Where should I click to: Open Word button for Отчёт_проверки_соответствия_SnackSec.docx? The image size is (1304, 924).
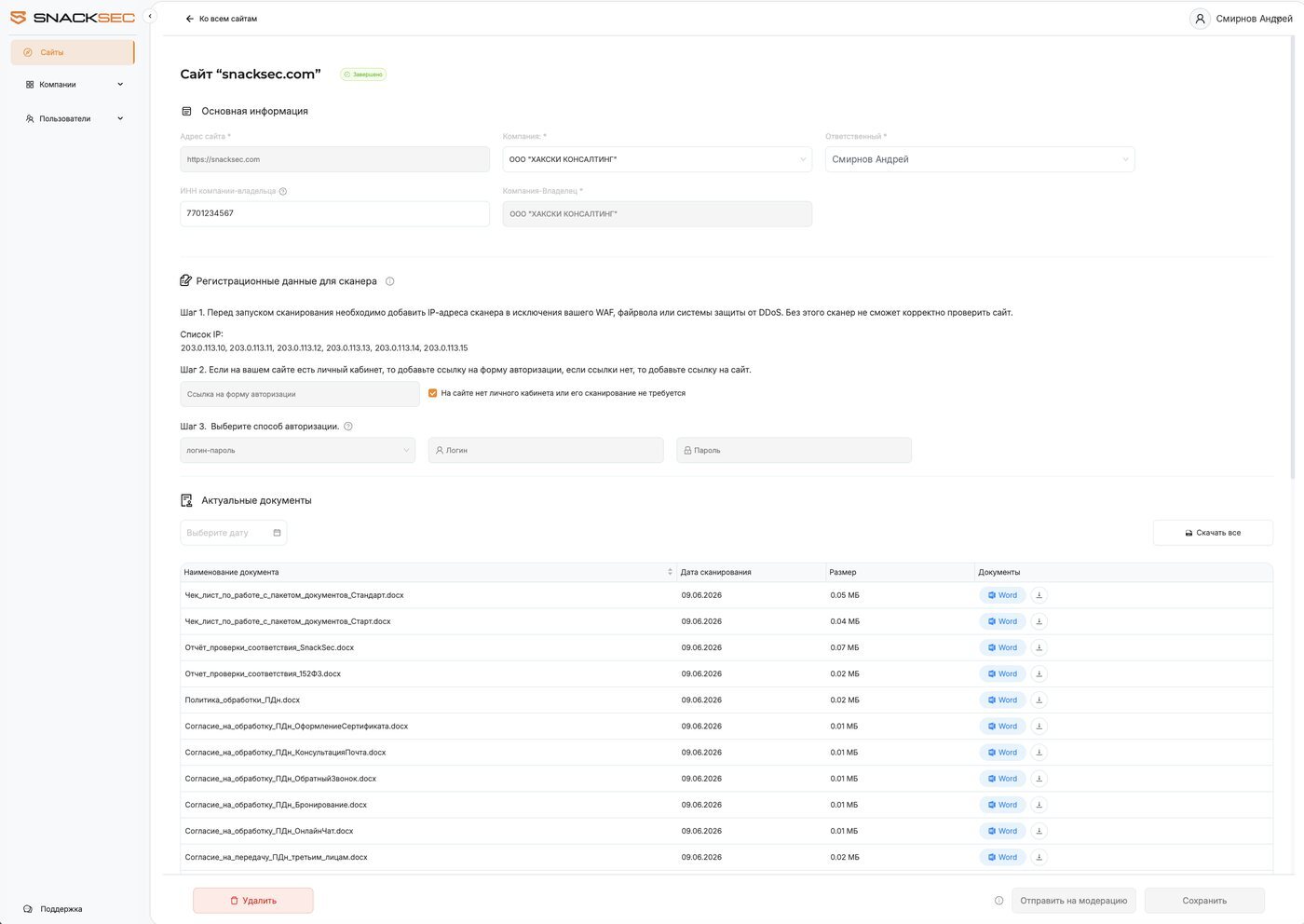(1002, 647)
